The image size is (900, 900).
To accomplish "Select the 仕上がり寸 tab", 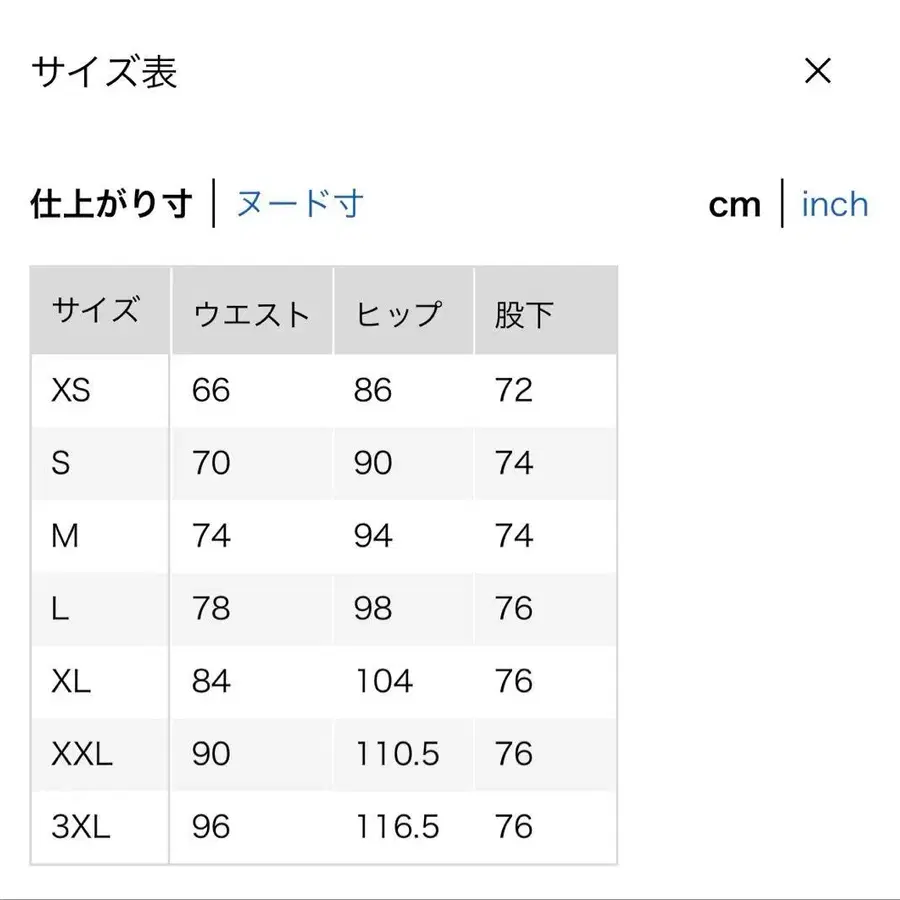I will coord(110,202).
